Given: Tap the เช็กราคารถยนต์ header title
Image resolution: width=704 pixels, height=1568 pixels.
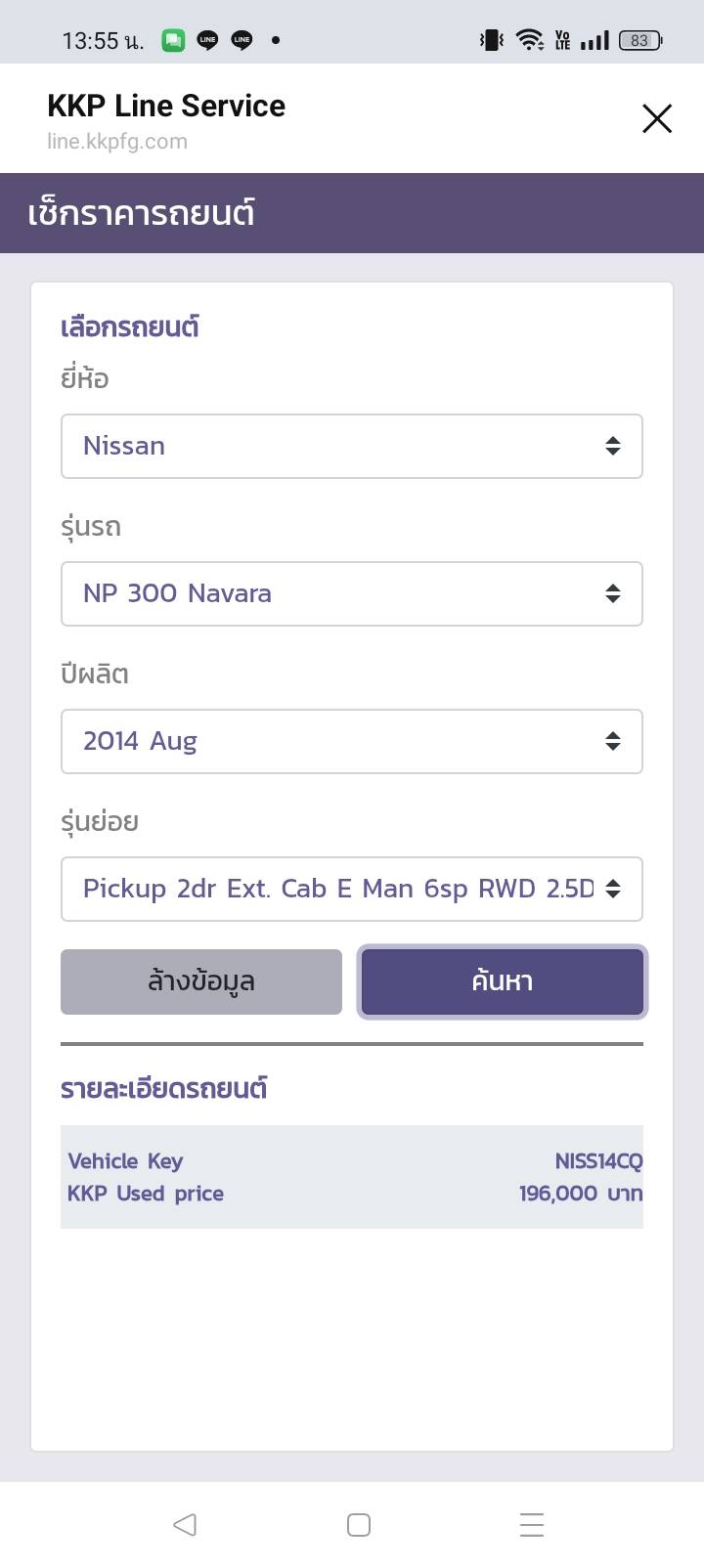Looking at the screenshot, I should tap(142, 213).
